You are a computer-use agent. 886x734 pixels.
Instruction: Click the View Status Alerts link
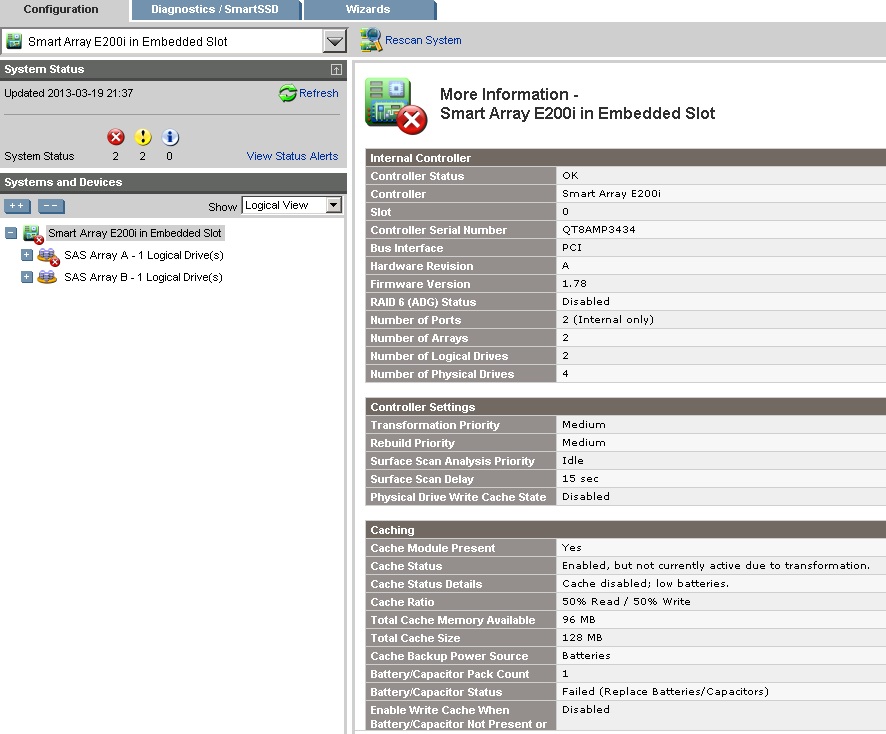tap(294, 156)
